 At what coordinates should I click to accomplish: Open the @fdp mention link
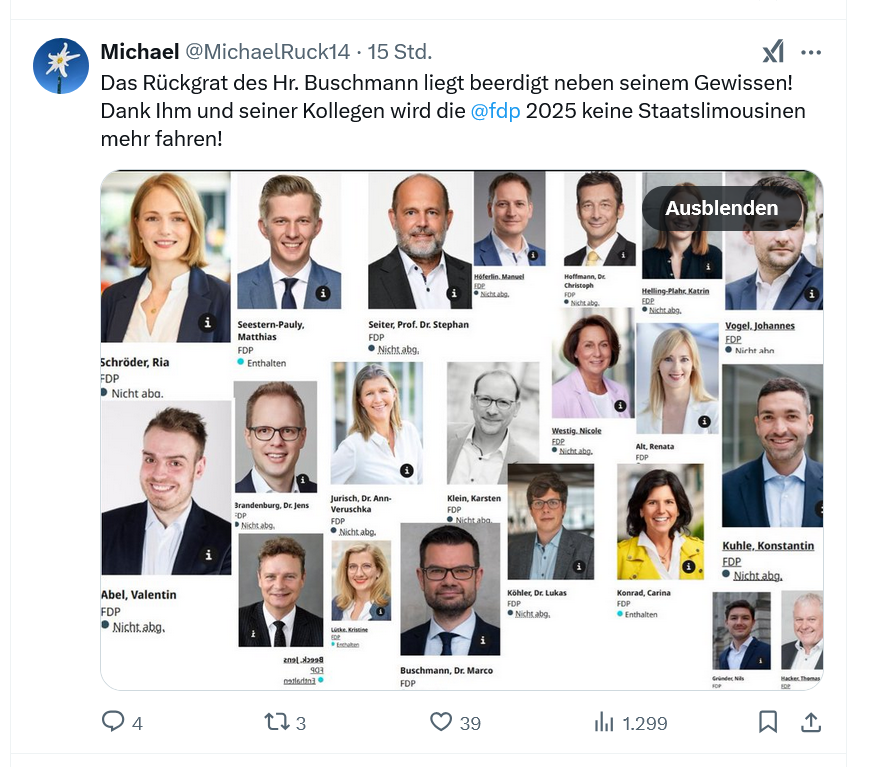[495, 110]
